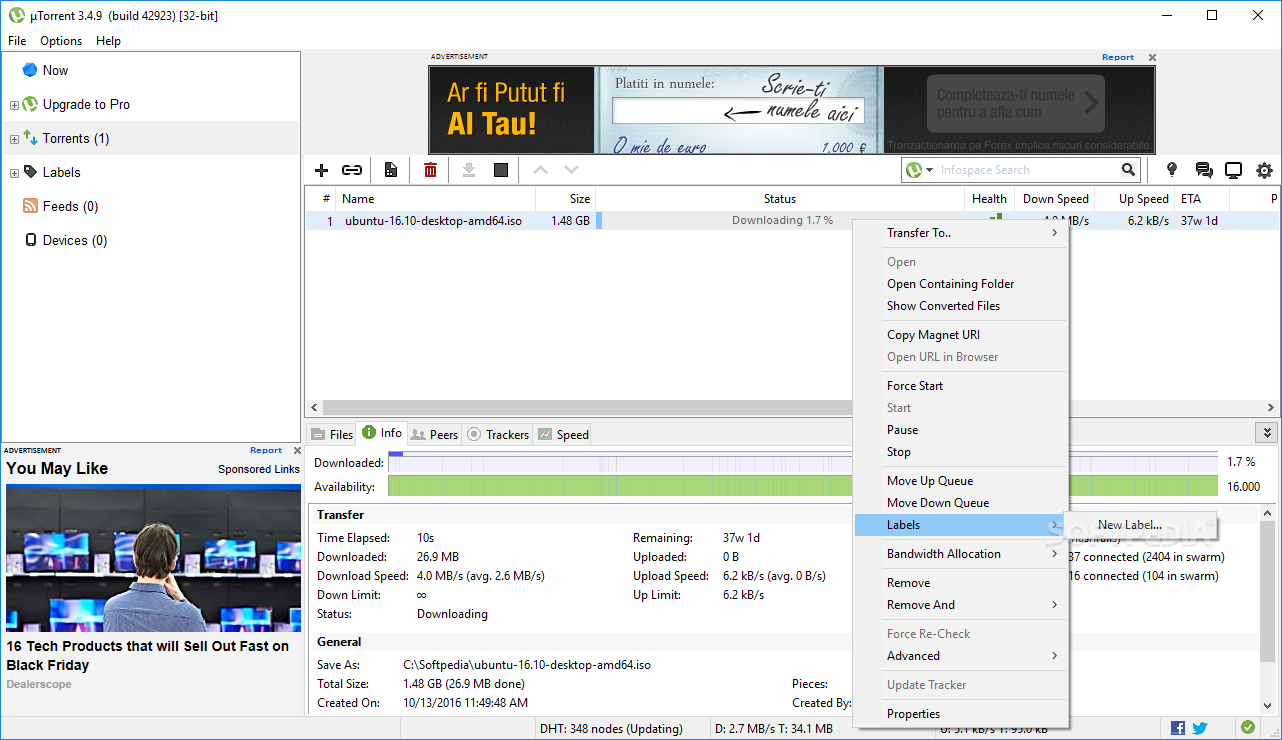The height and width of the screenshot is (740, 1282).
Task: Collapse the detail pane with the chevron button
Action: point(1267,433)
